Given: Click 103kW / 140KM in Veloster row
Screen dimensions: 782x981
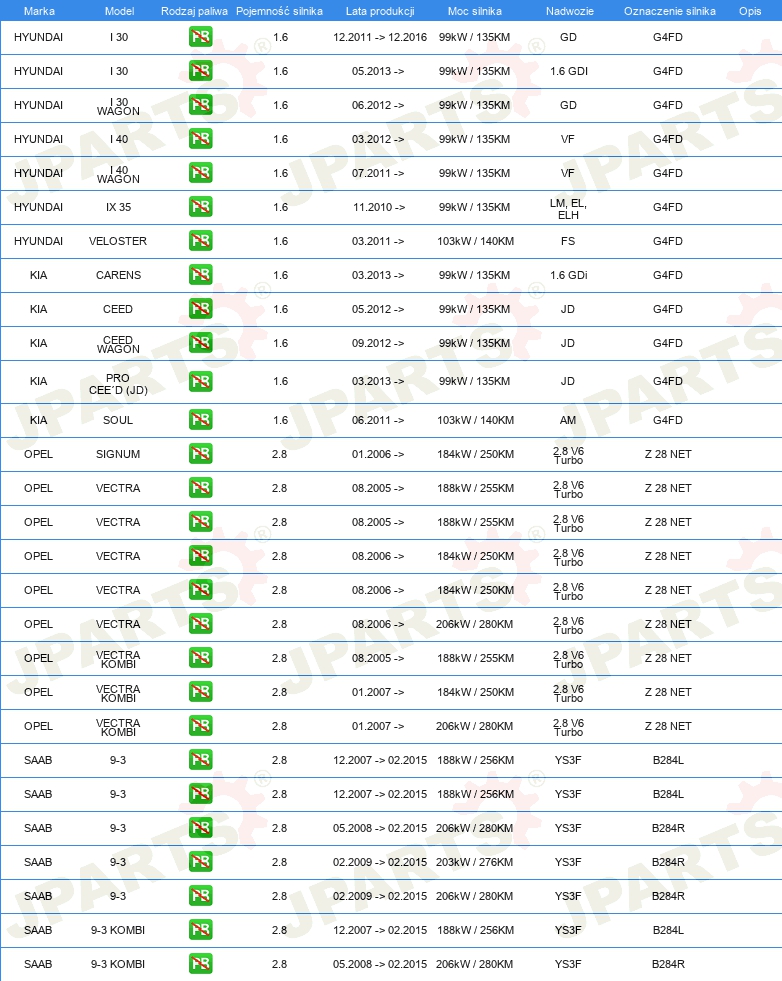Looking at the screenshot, I should pyautogui.click(x=475, y=241).
